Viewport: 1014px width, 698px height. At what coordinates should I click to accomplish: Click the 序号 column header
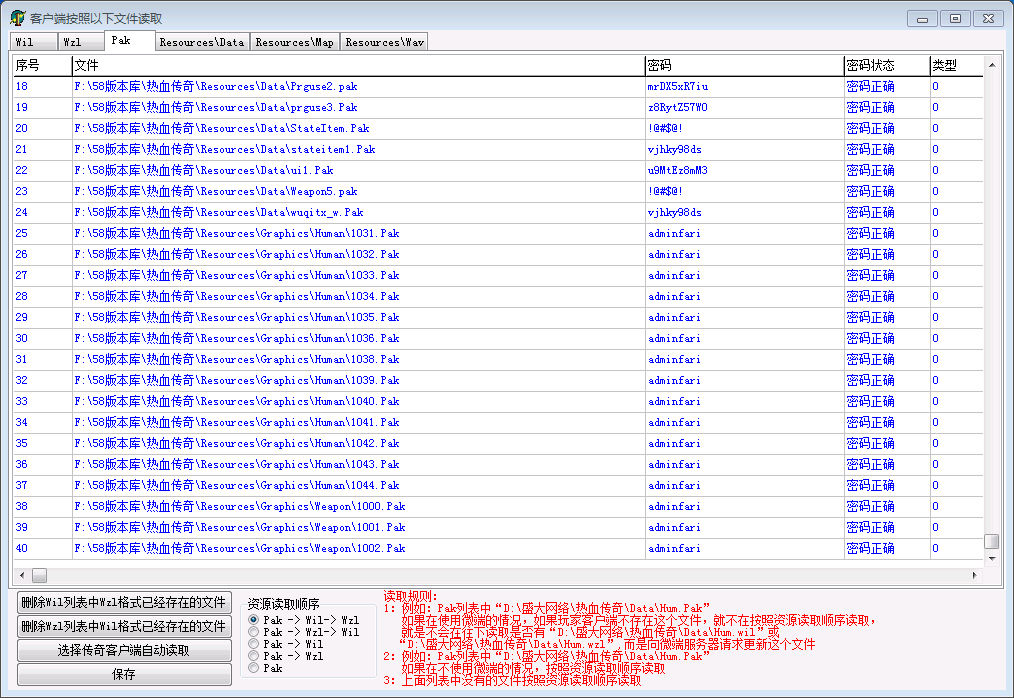click(x=42, y=65)
